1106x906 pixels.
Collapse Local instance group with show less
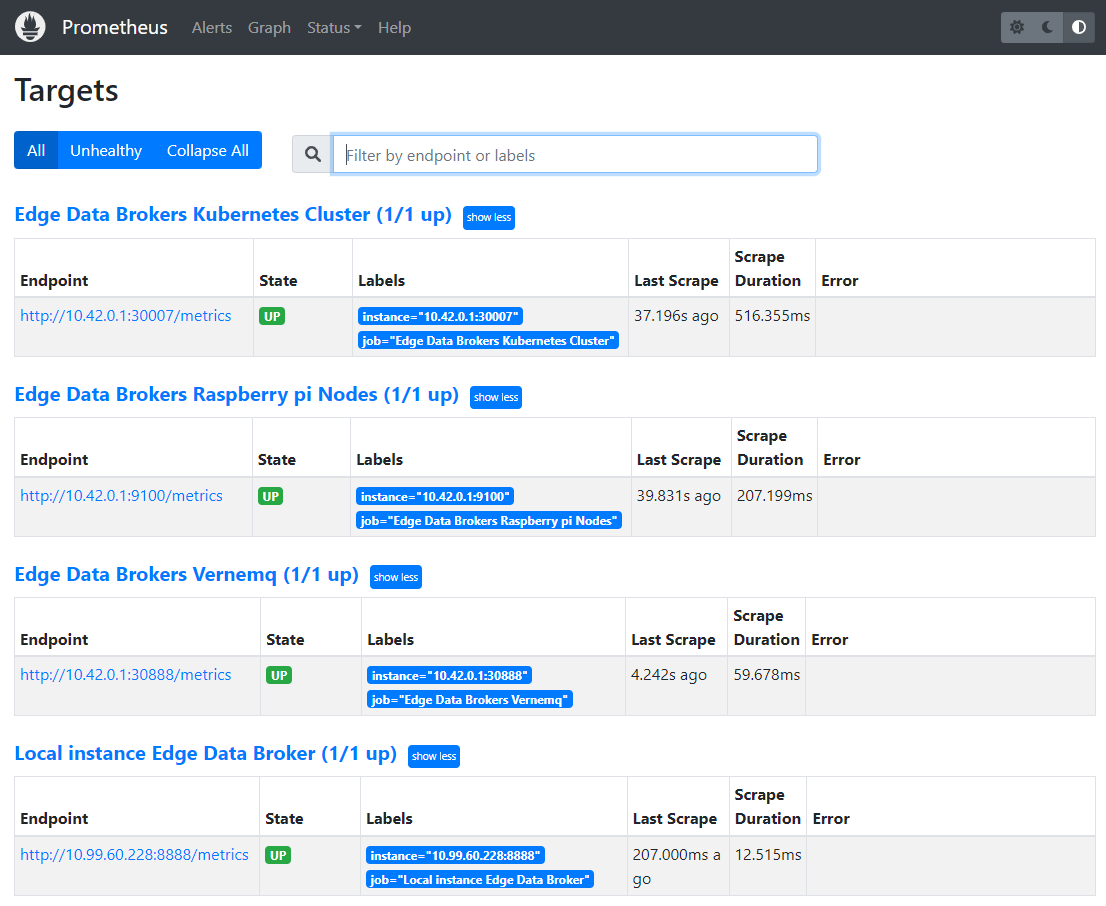coord(434,756)
